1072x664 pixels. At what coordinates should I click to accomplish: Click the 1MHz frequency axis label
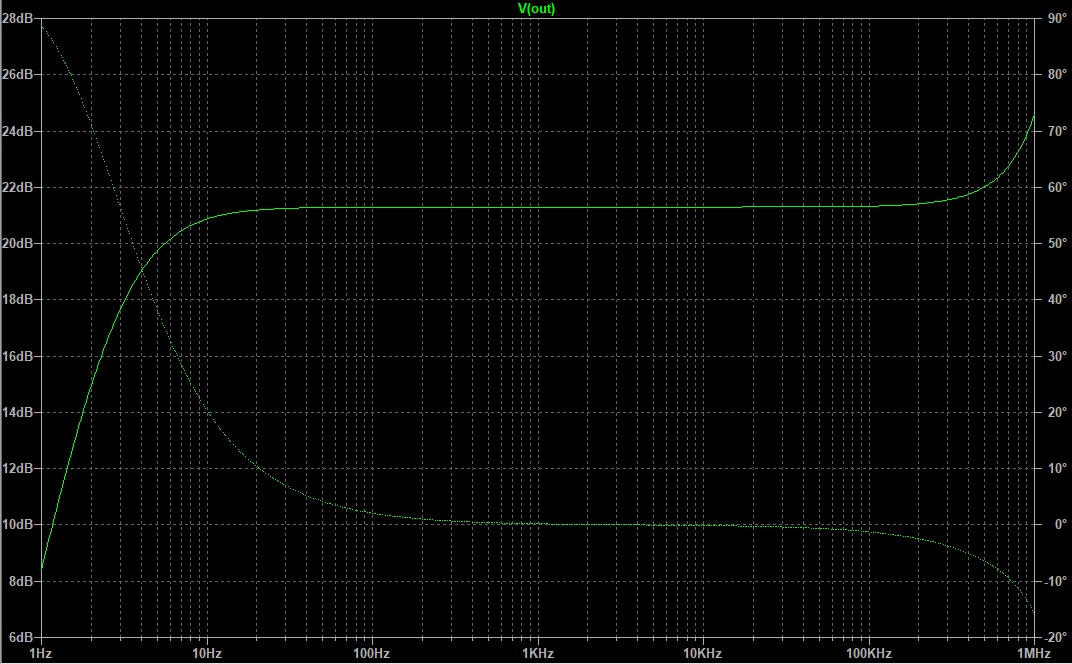(x=1033, y=653)
